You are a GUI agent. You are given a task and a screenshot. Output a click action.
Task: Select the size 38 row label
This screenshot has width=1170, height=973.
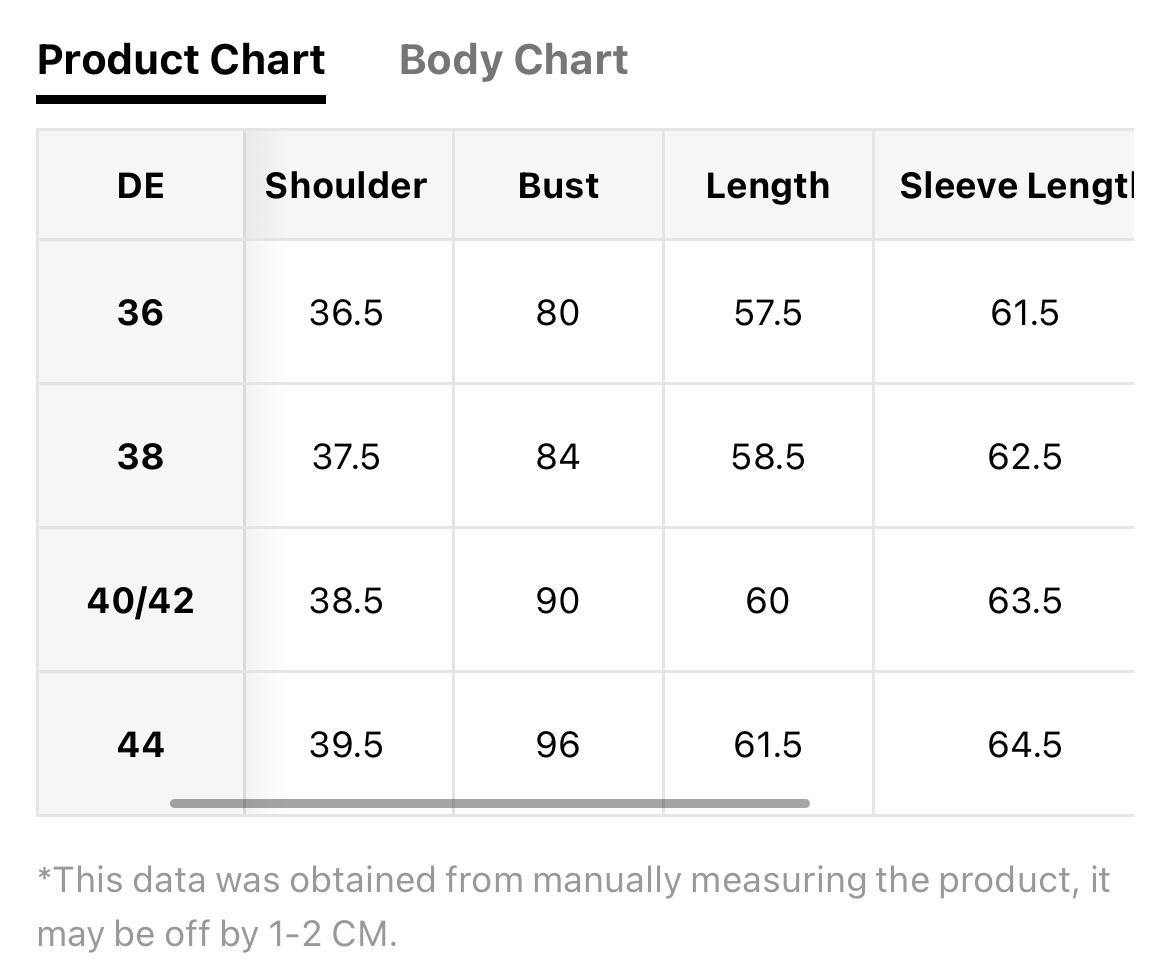pyautogui.click(x=140, y=456)
